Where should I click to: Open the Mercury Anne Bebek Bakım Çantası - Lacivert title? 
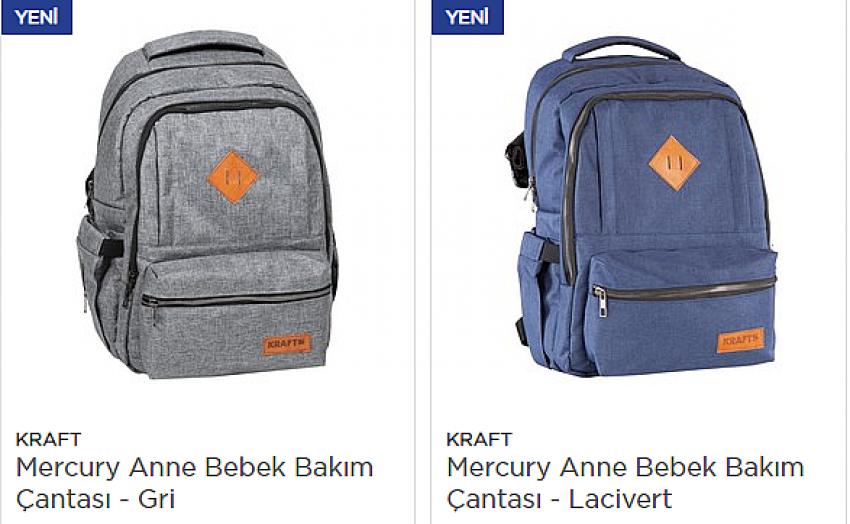625,483
